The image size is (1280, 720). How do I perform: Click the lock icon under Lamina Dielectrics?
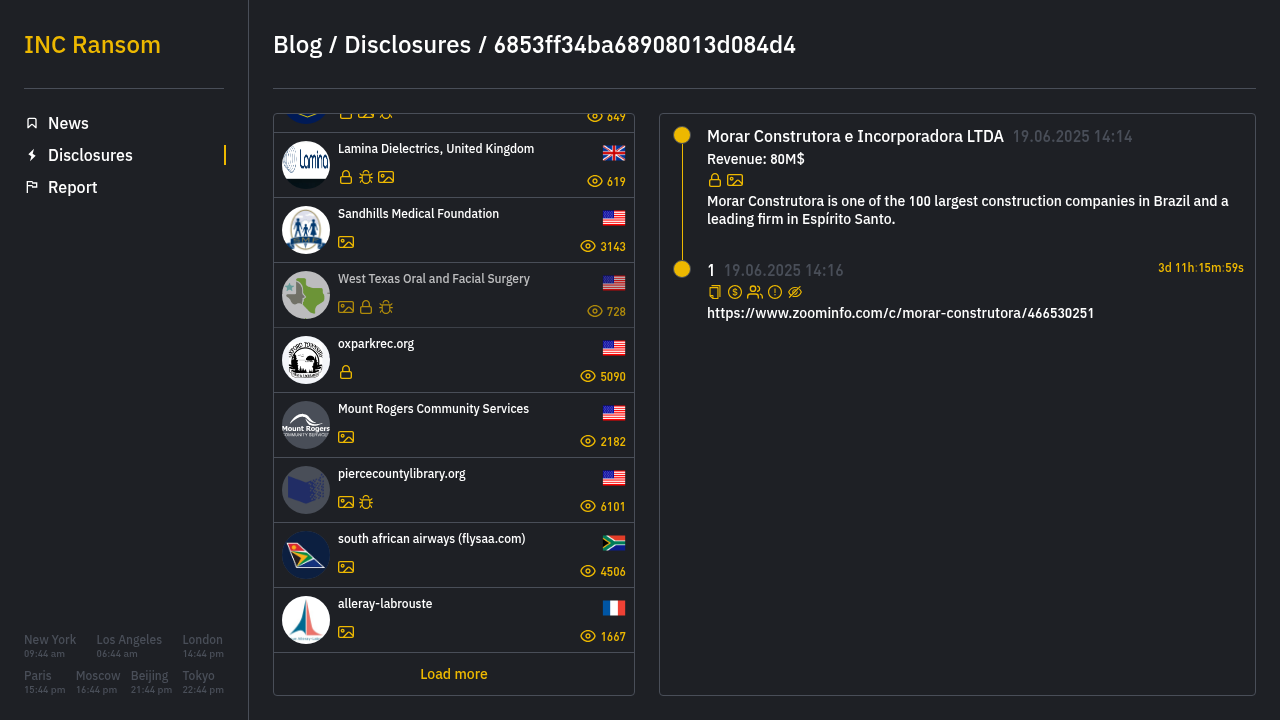pyautogui.click(x=346, y=177)
